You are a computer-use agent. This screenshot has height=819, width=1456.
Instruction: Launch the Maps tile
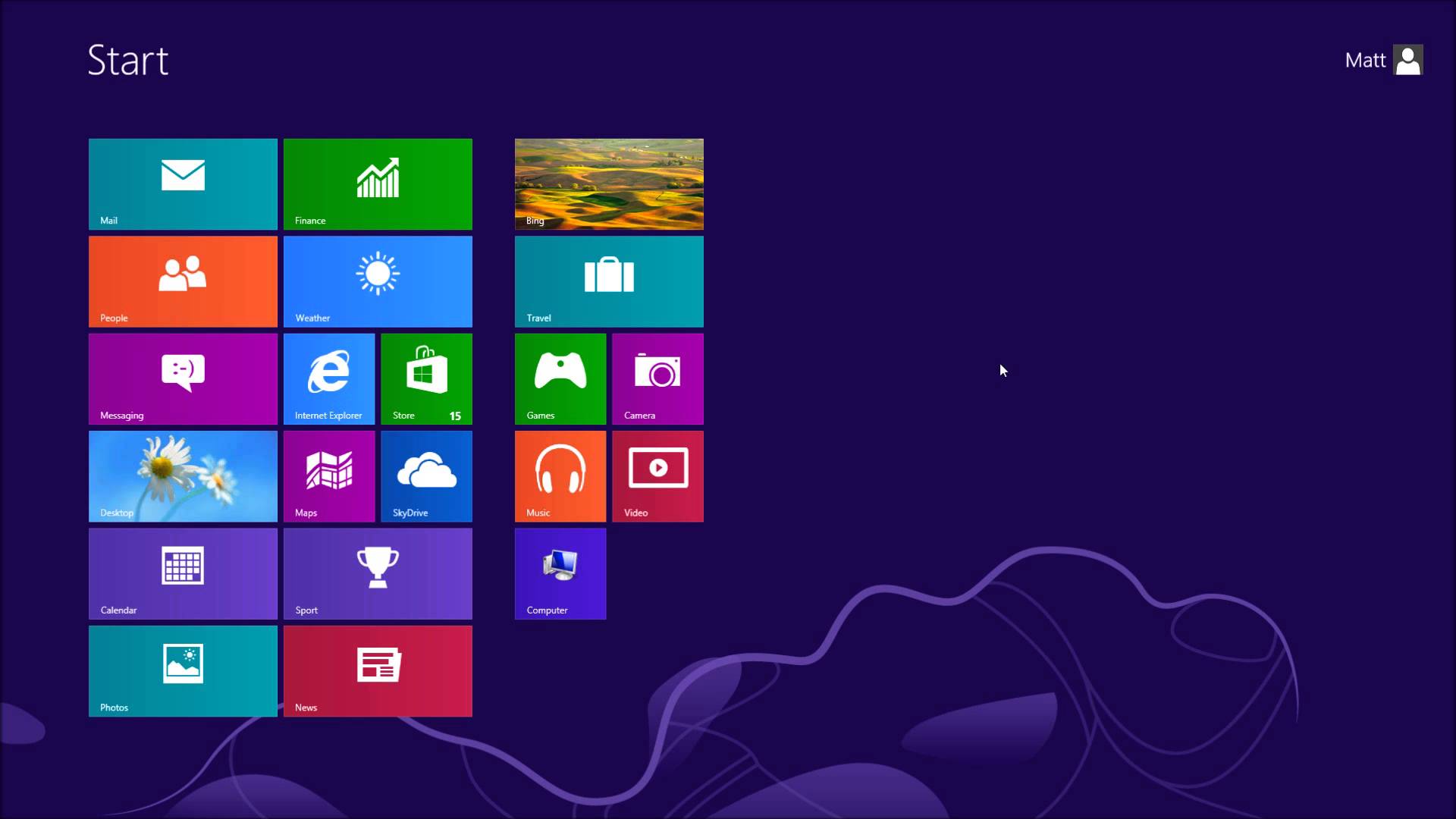point(329,476)
